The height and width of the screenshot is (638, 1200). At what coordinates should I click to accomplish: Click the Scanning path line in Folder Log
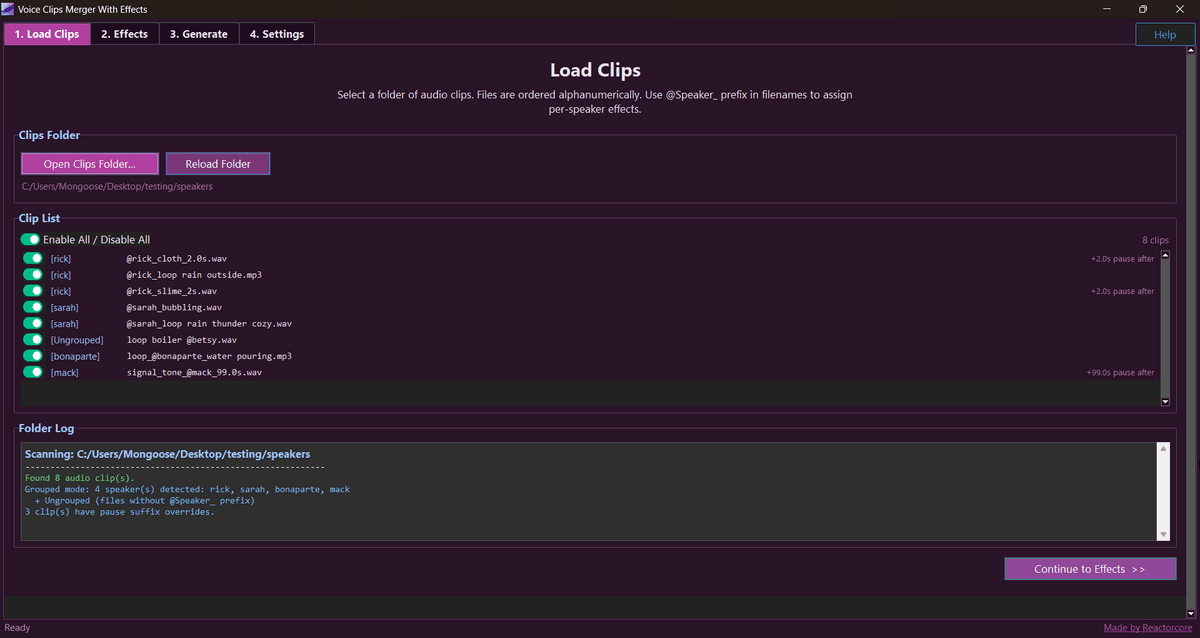point(167,454)
